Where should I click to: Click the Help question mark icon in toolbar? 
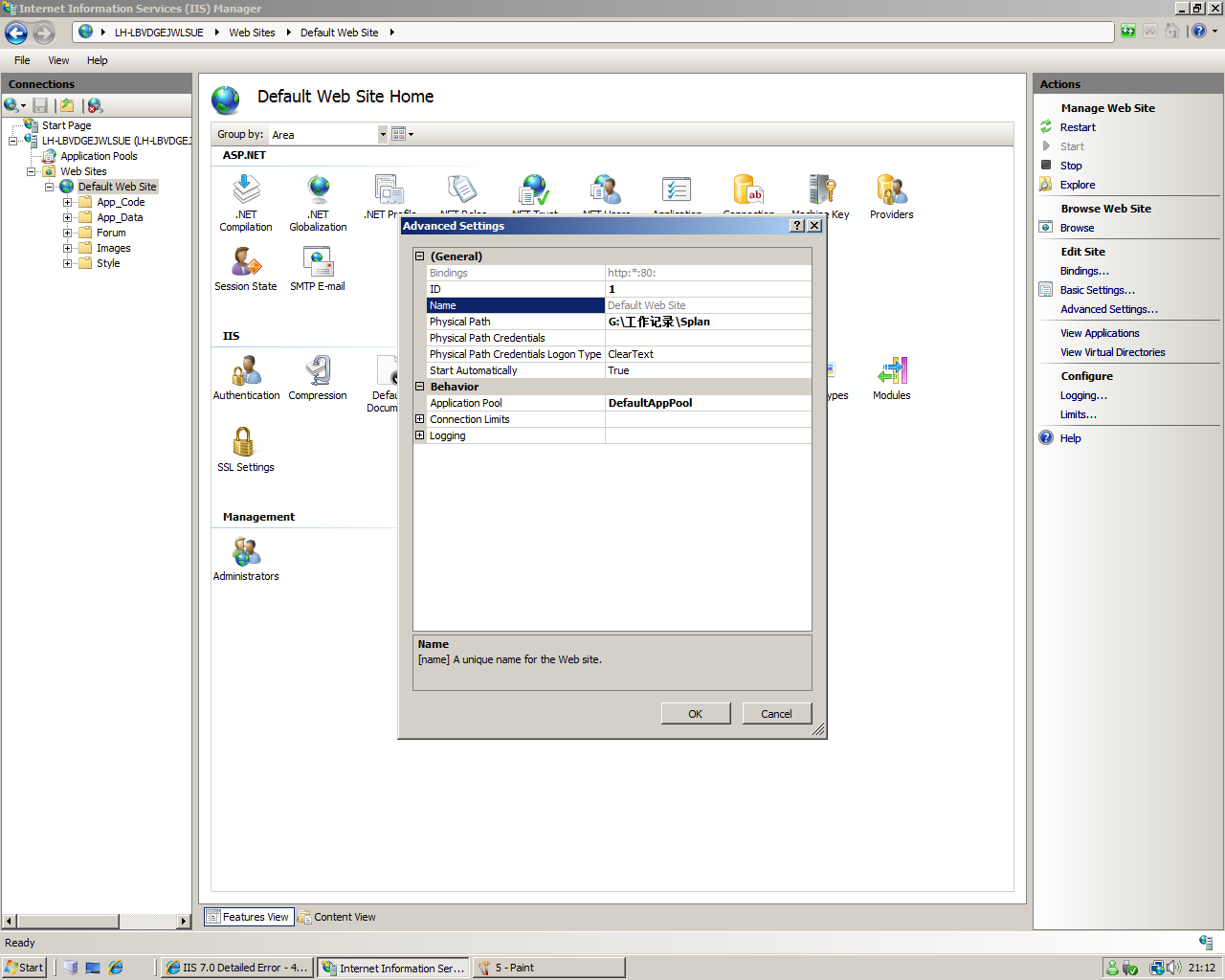pos(1199,32)
